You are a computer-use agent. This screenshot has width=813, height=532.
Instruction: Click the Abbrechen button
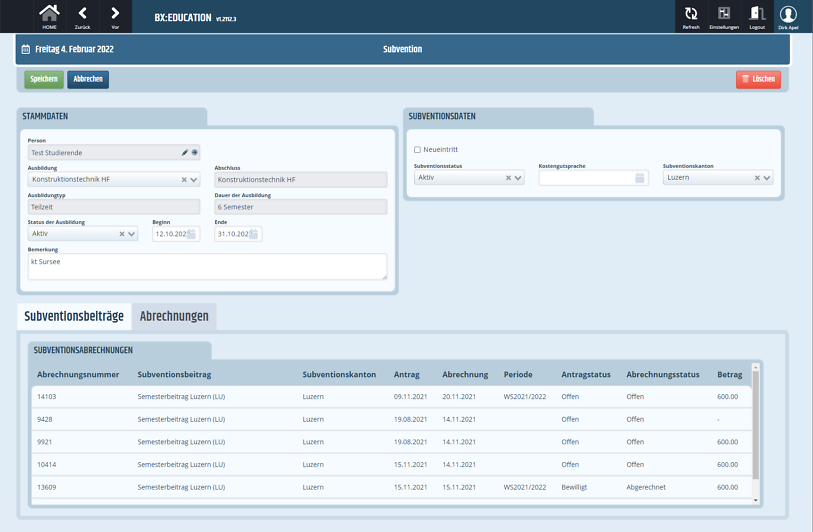tap(88, 79)
